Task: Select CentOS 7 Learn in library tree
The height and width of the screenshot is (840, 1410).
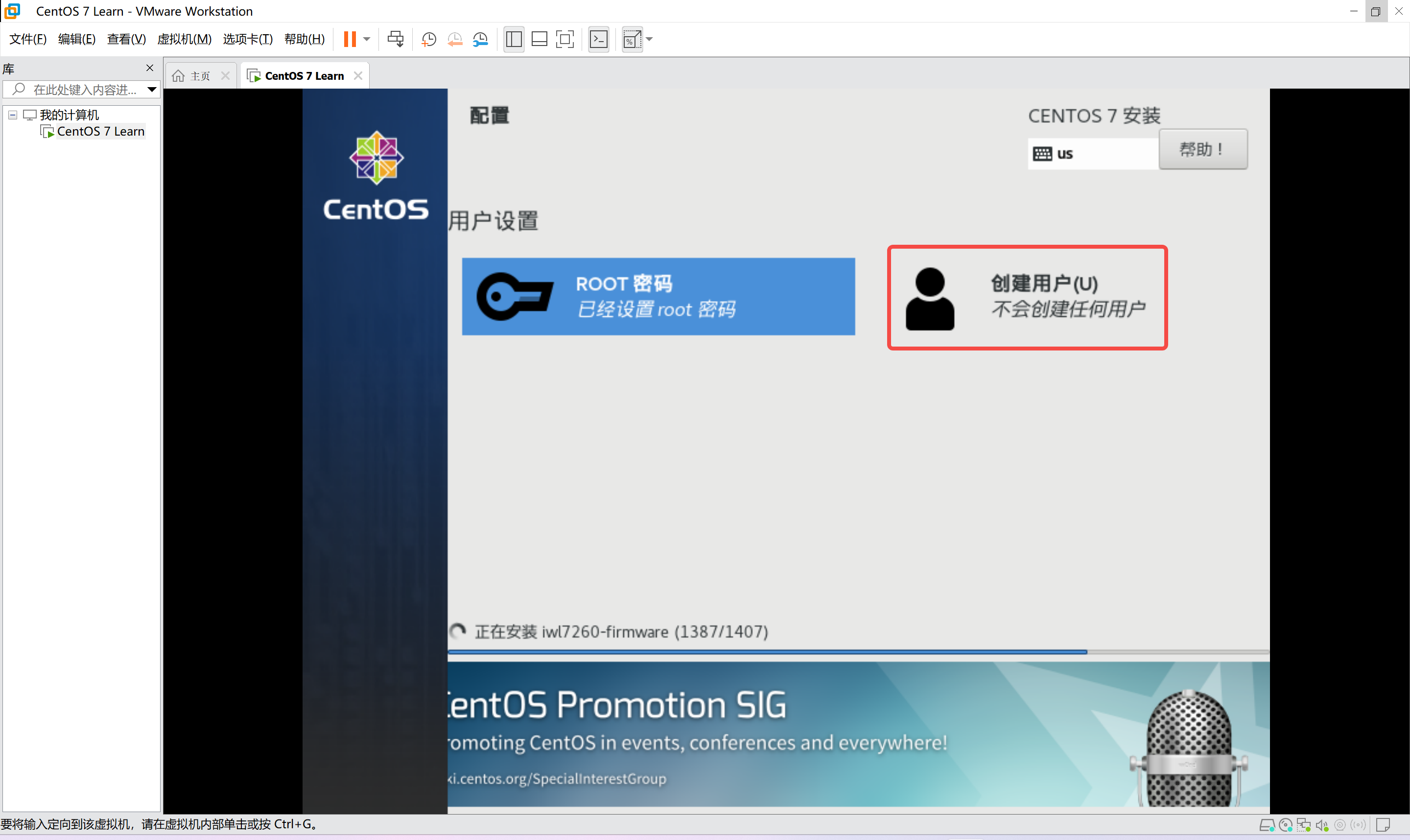Action: pos(101,131)
